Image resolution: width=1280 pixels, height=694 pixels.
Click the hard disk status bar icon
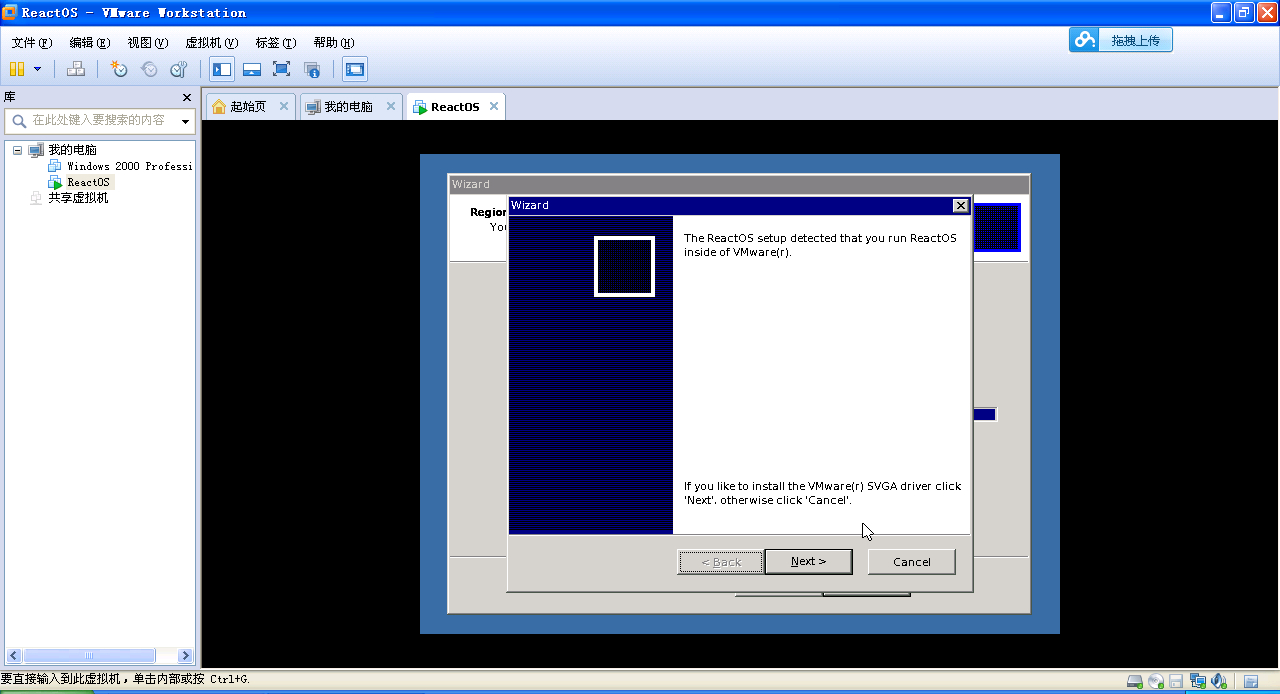tap(1134, 681)
